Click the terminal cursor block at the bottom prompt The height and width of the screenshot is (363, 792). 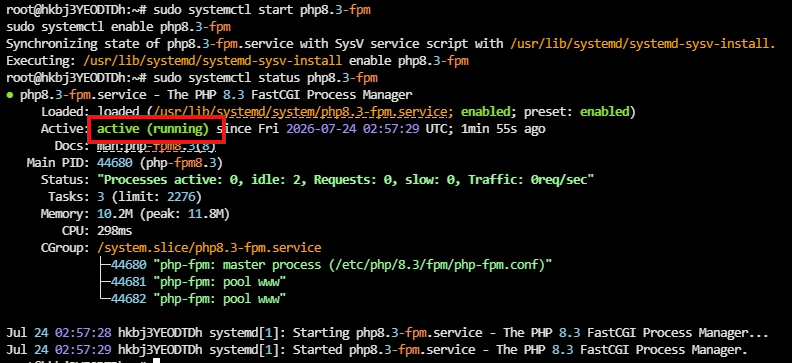coord(157,360)
